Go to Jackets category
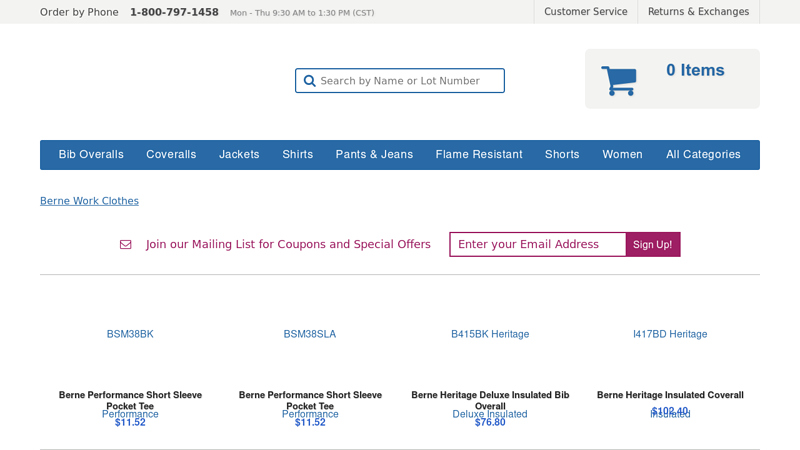This screenshot has height=450, width=800. click(x=239, y=155)
